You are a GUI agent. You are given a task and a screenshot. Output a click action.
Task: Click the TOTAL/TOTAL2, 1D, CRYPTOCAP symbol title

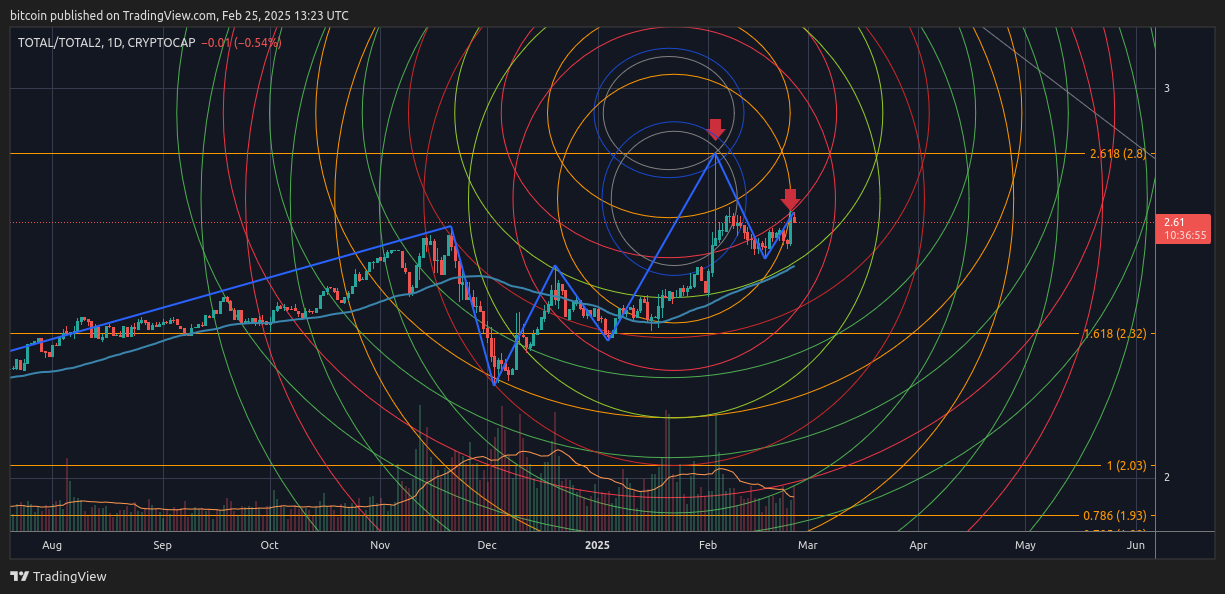point(105,43)
